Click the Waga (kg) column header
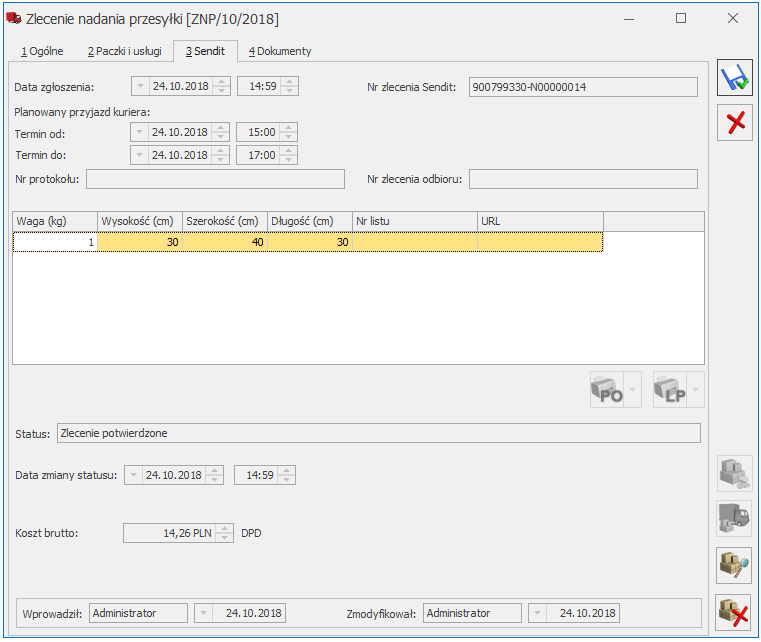Screen dimensions: 761x642 55,221
